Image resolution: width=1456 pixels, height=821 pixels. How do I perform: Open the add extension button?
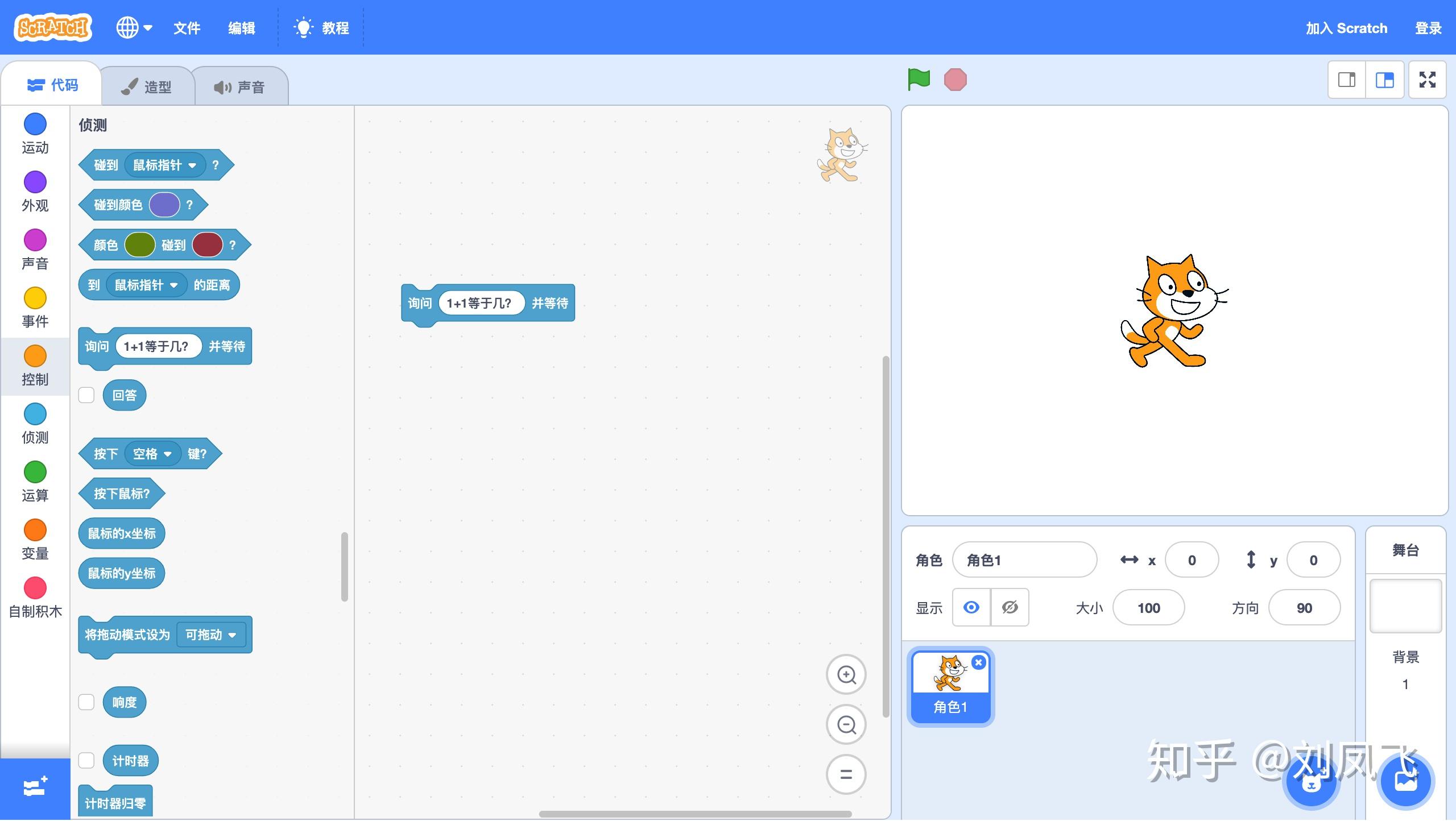[x=35, y=788]
